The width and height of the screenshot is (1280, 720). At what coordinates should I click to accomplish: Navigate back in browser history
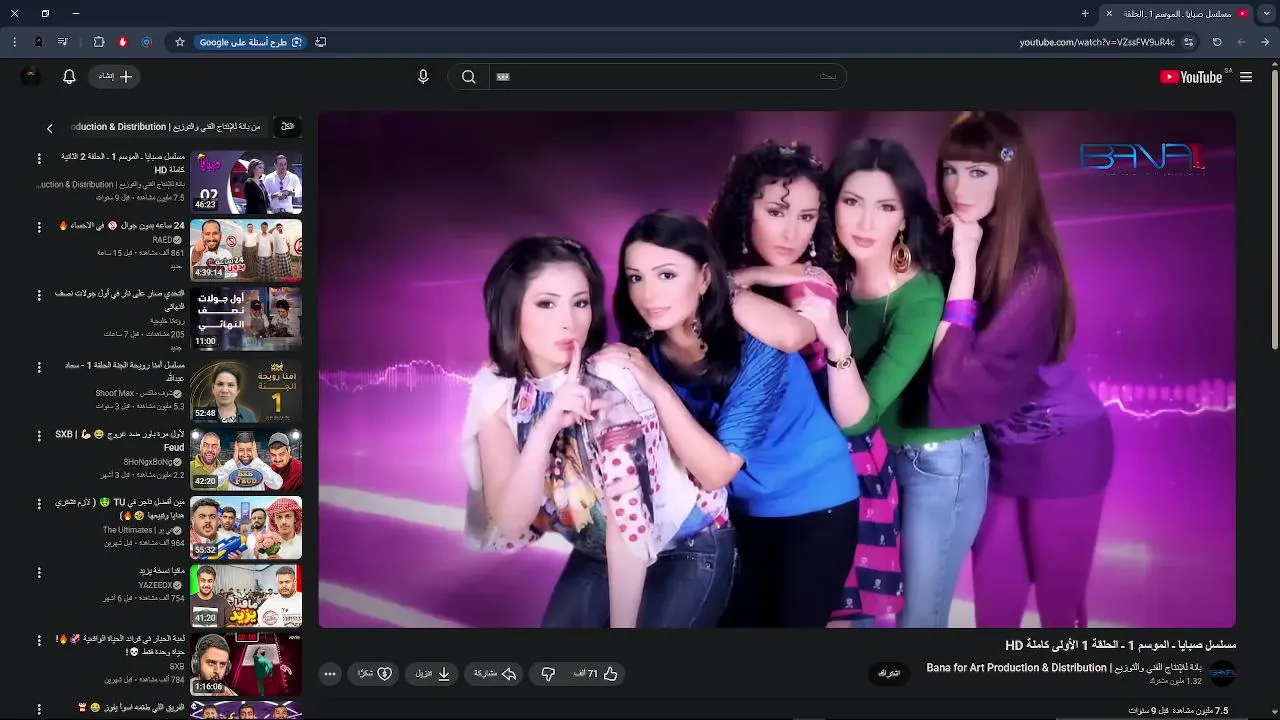tap(1265, 42)
